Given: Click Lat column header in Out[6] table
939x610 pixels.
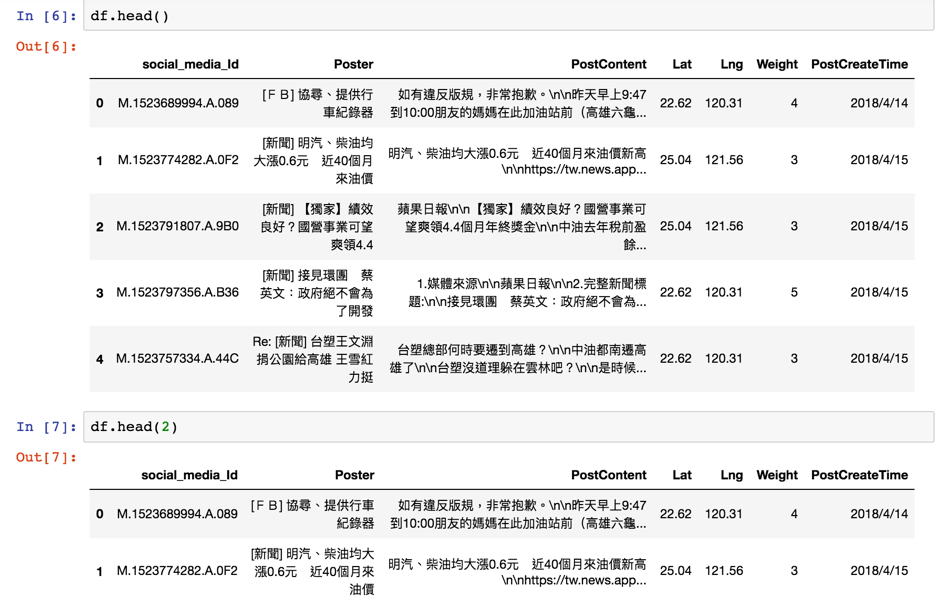Looking at the screenshot, I should (681, 64).
